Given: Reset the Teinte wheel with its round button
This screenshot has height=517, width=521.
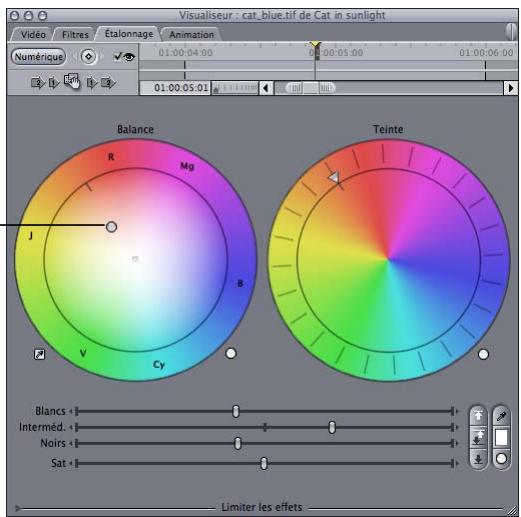Looking at the screenshot, I should [483, 354].
